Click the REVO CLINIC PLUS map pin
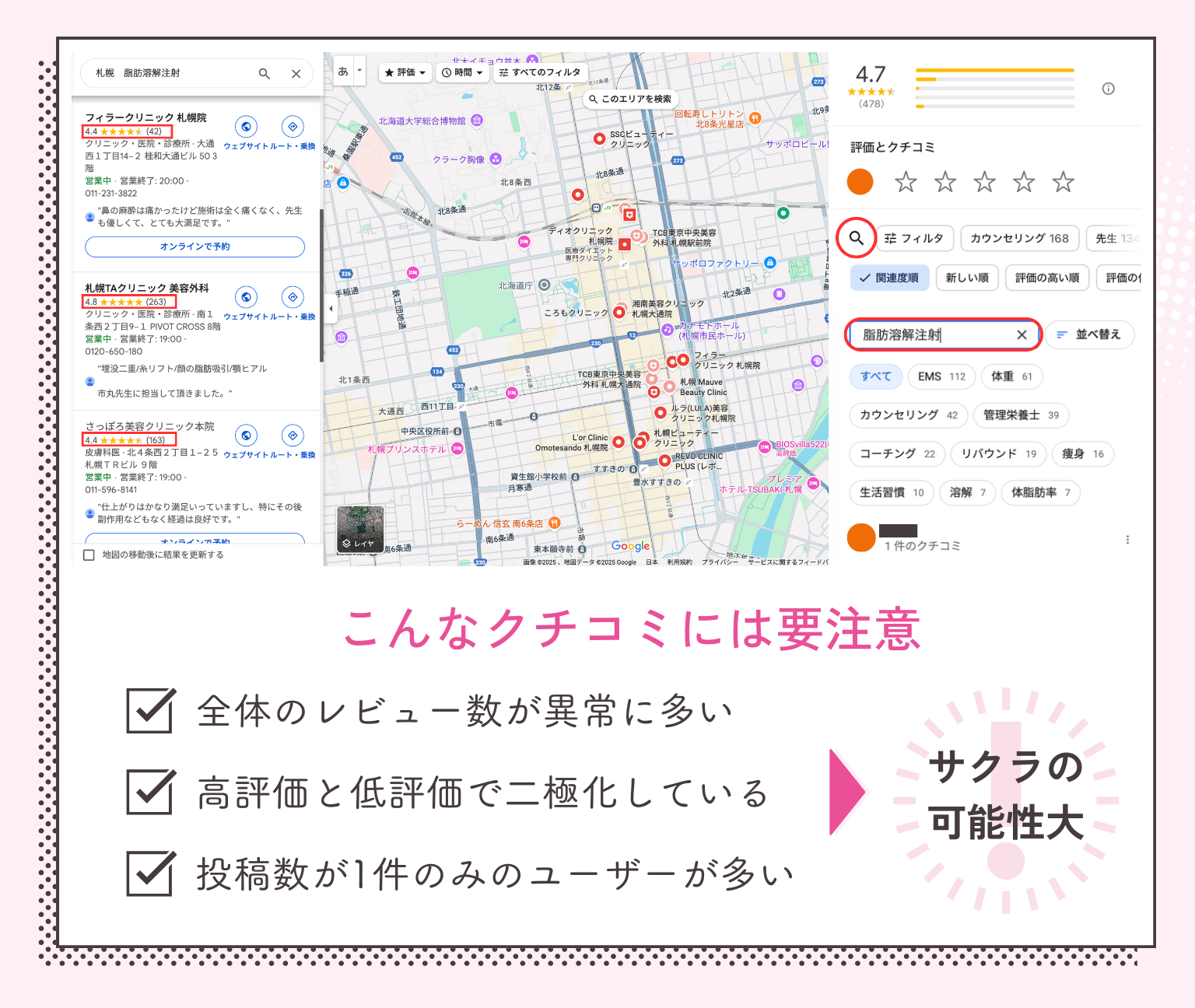Screen dimensions: 1195x1008 tap(664, 460)
